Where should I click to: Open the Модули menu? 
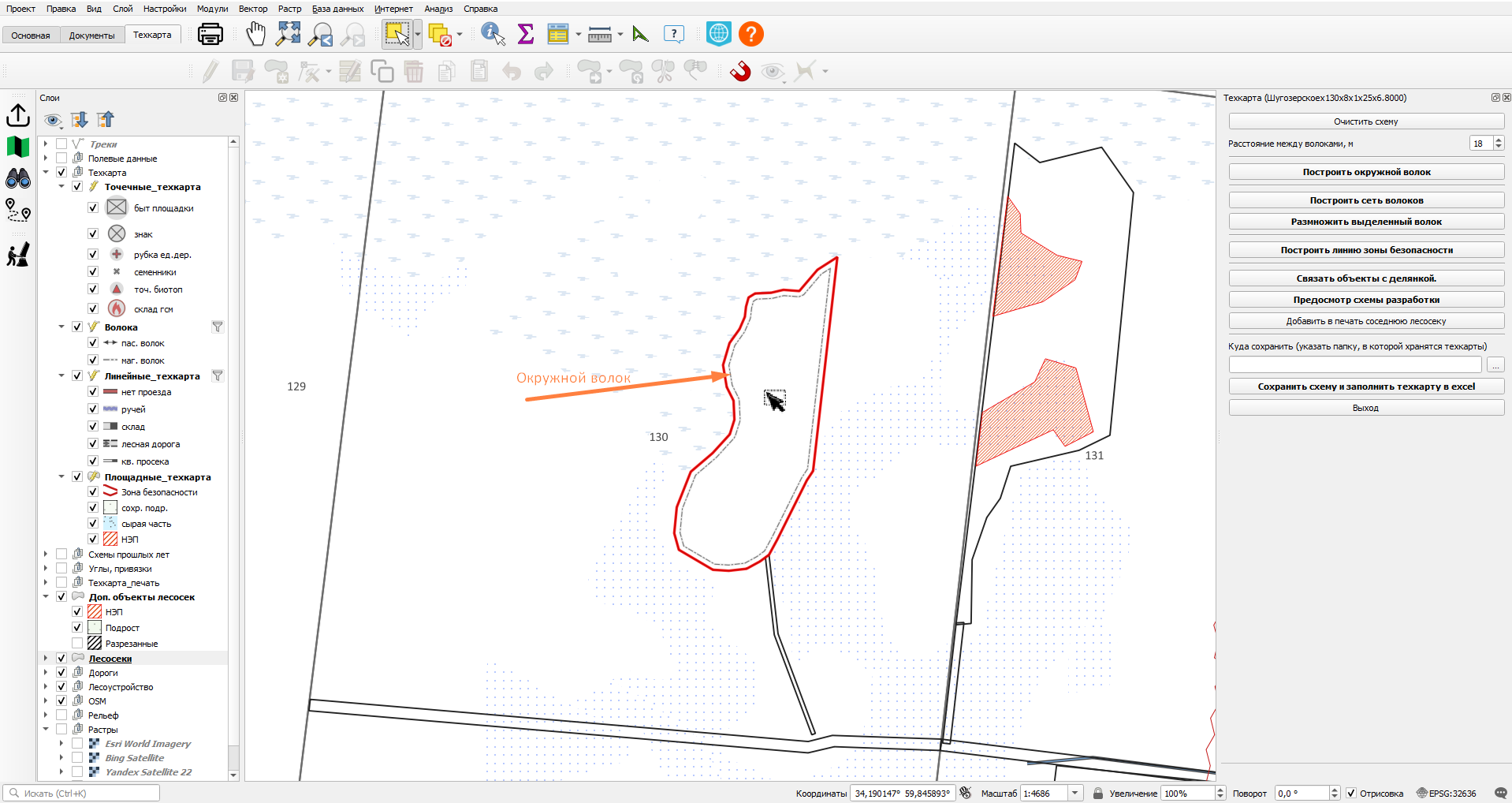(x=212, y=9)
